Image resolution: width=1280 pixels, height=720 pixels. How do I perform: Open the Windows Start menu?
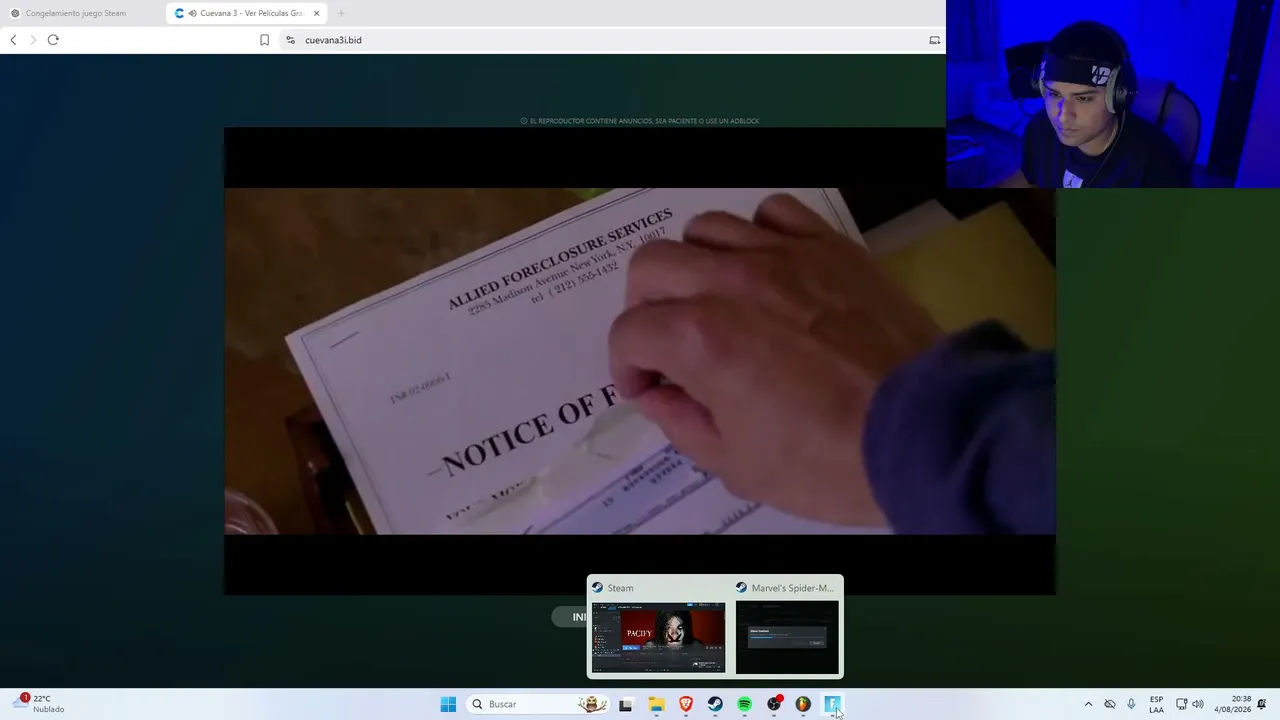click(x=448, y=704)
